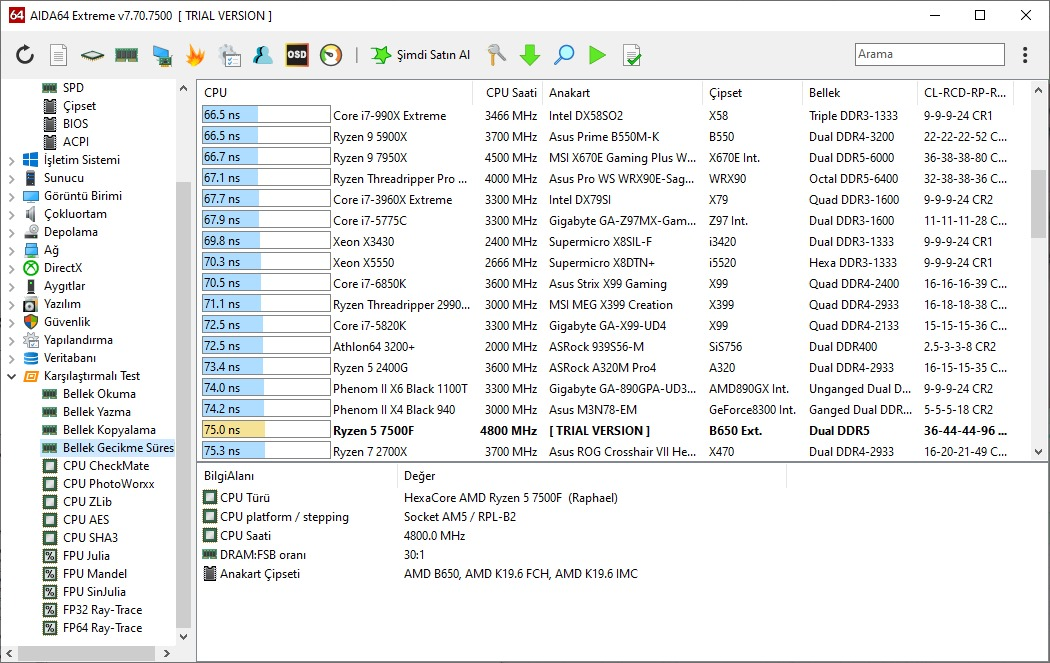Open the FPU Mandel benchmark
This screenshot has width=1050, height=663.
point(94,574)
